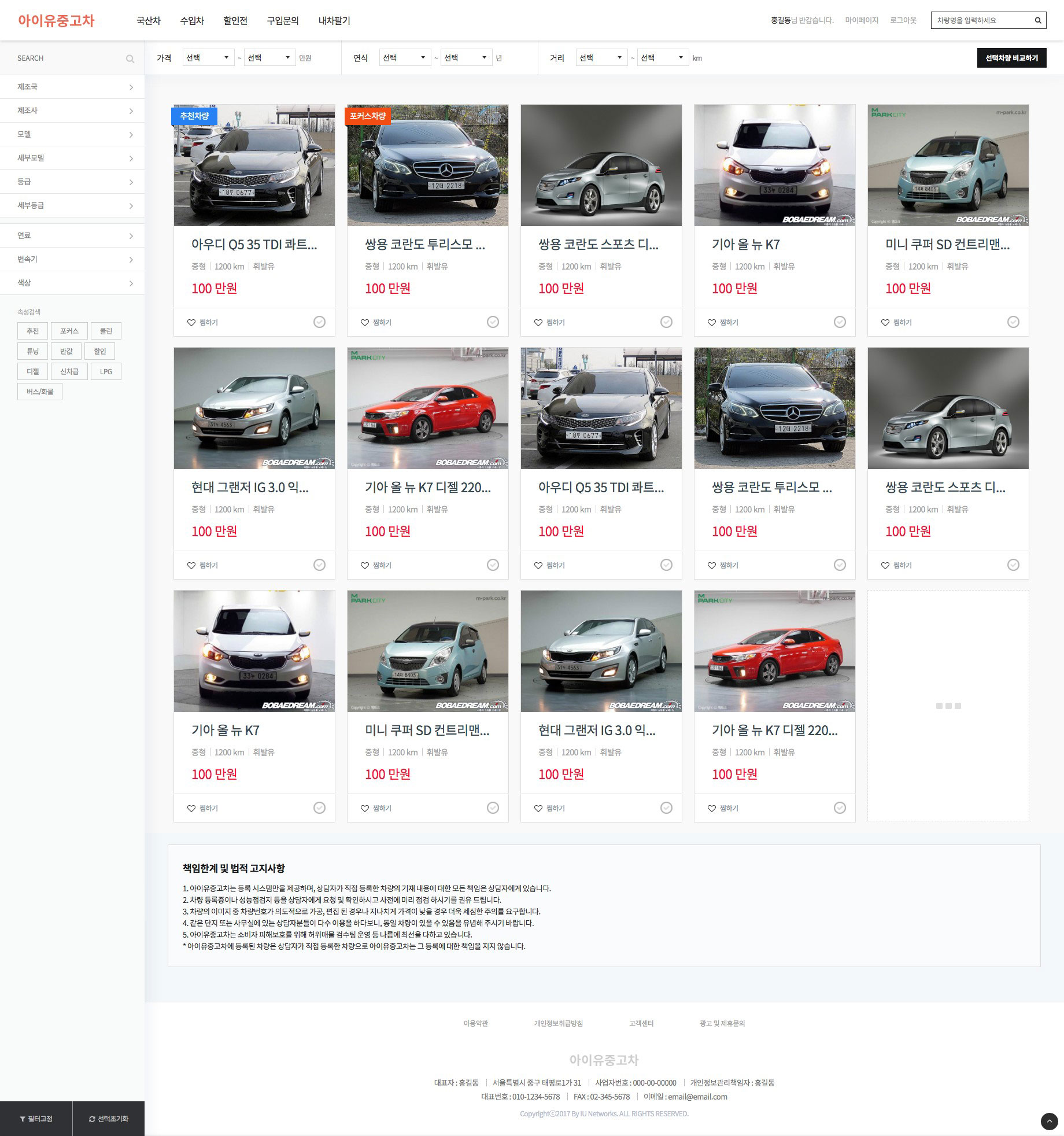
Task: Click the 개인정보취급방침 footer link
Action: (x=558, y=1023)
